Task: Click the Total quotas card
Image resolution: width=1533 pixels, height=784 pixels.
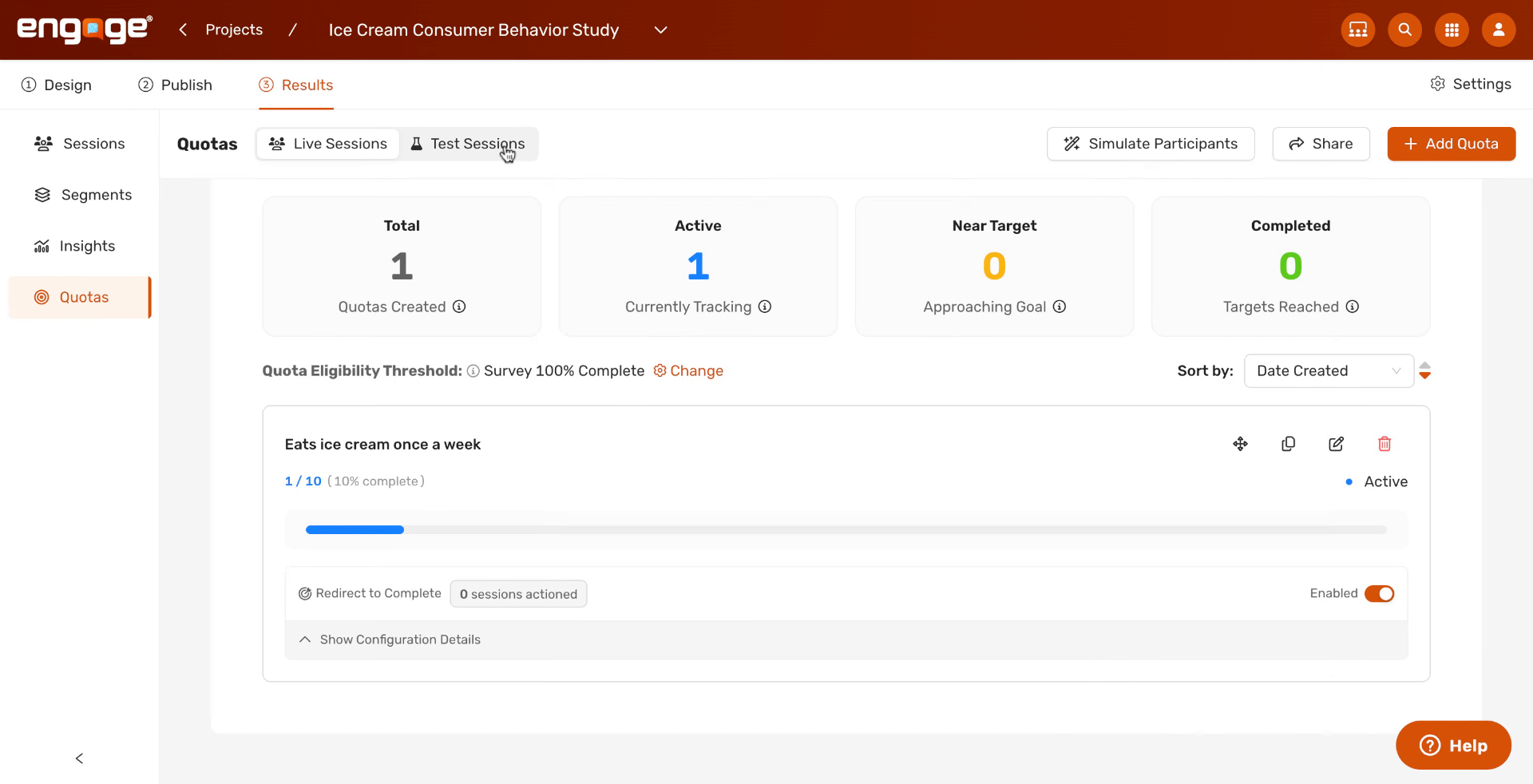Action: pyautogui.click(x=402, y=267)
